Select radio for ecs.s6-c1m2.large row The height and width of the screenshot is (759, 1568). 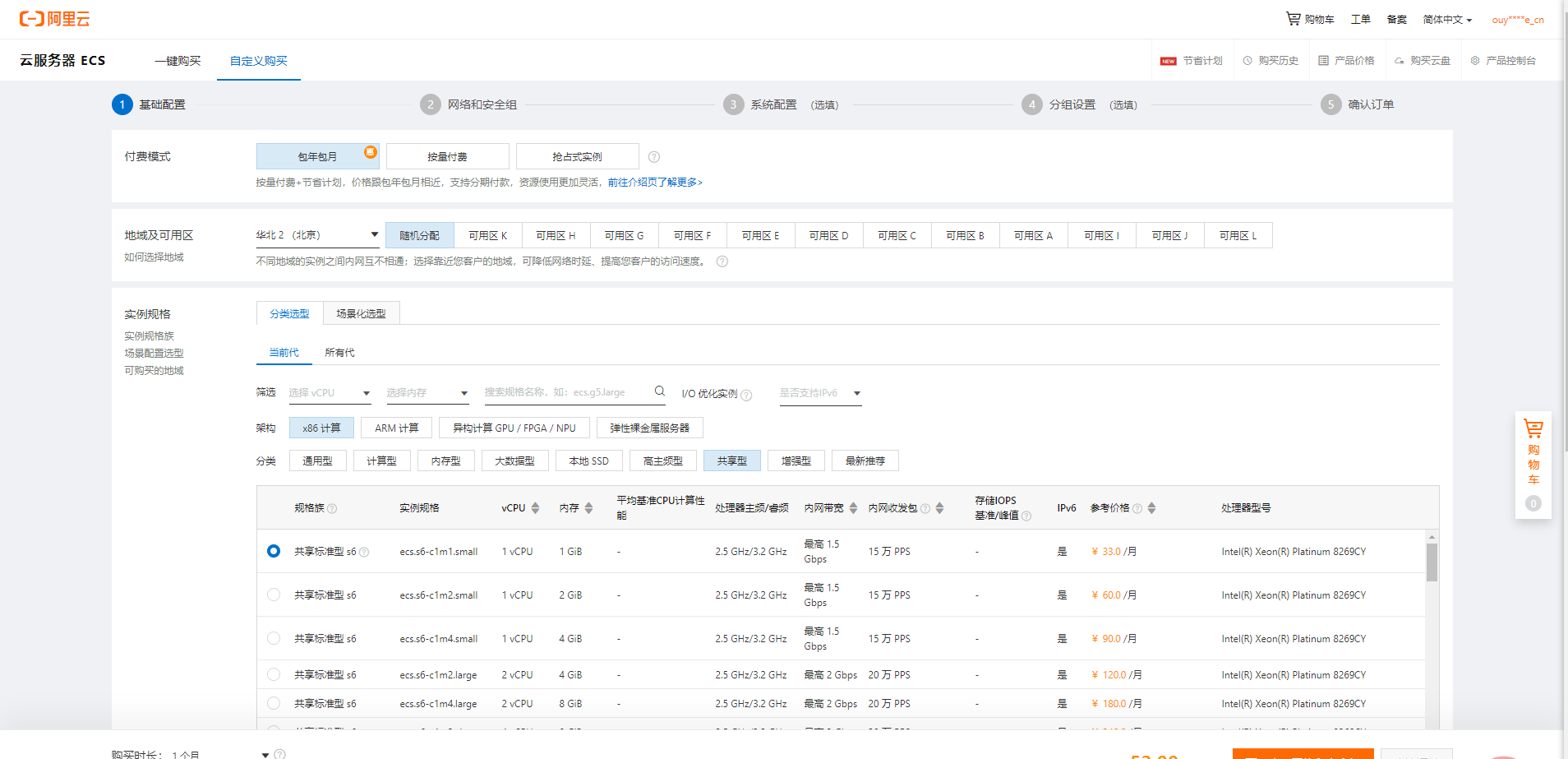[x=274, y=674]
